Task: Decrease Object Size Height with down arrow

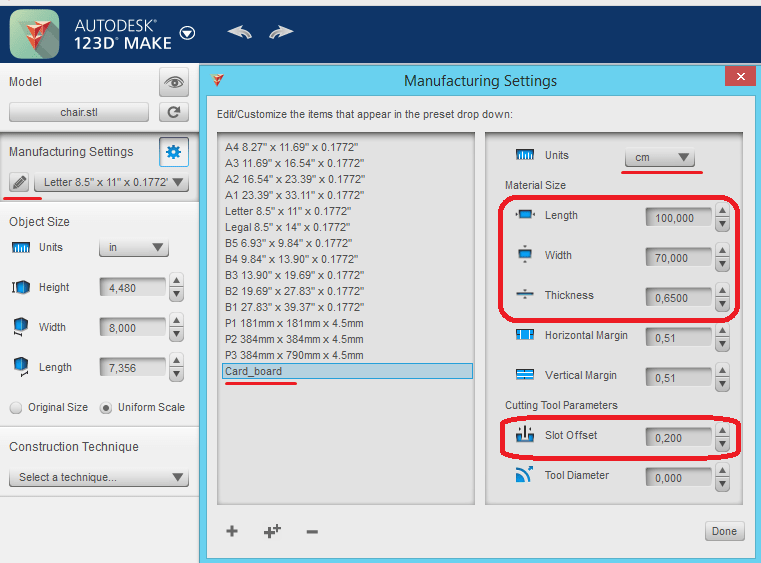Action: pos(177,294)
